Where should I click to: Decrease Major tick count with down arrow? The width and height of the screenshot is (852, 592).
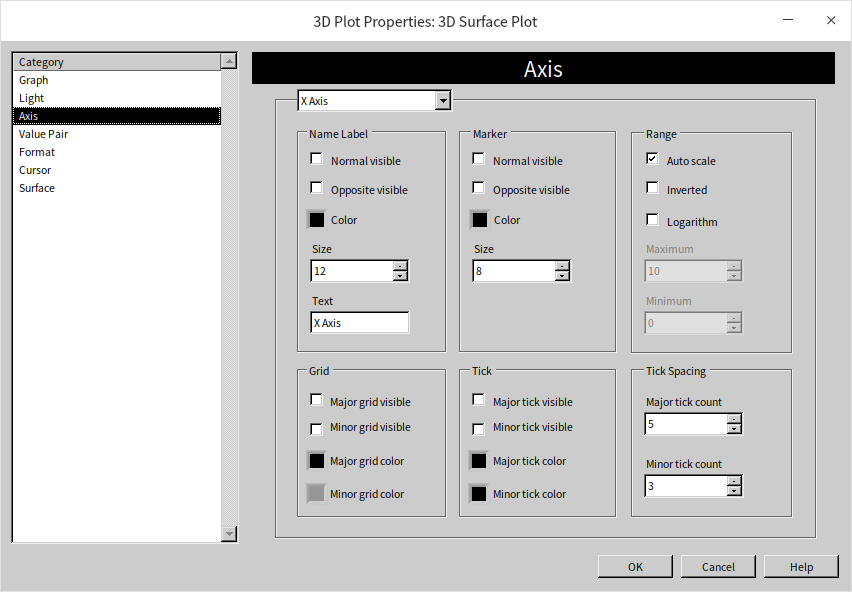pos(734,429)
